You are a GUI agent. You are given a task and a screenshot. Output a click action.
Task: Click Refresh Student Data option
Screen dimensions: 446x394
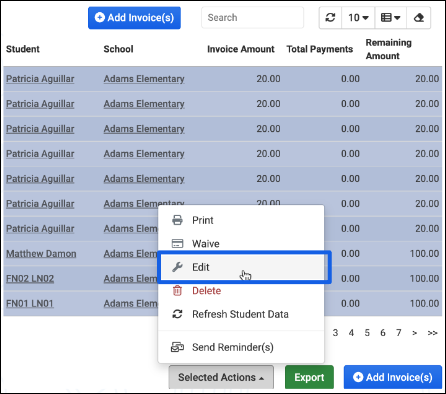point(241,314)
